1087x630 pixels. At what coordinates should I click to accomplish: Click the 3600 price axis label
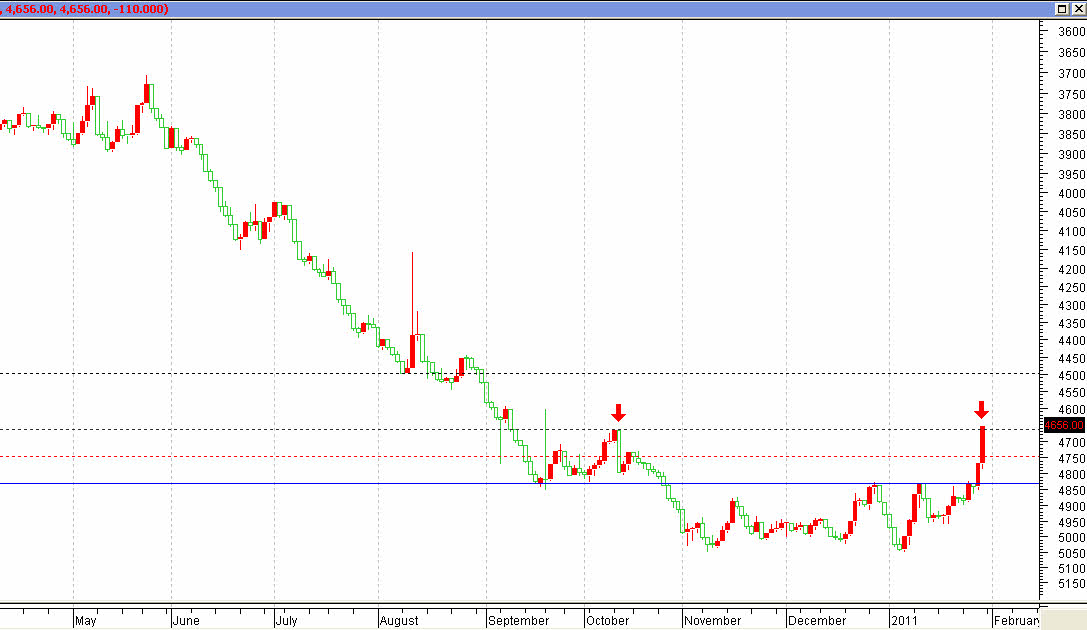pyautogui.click(x=1072, y=32)
